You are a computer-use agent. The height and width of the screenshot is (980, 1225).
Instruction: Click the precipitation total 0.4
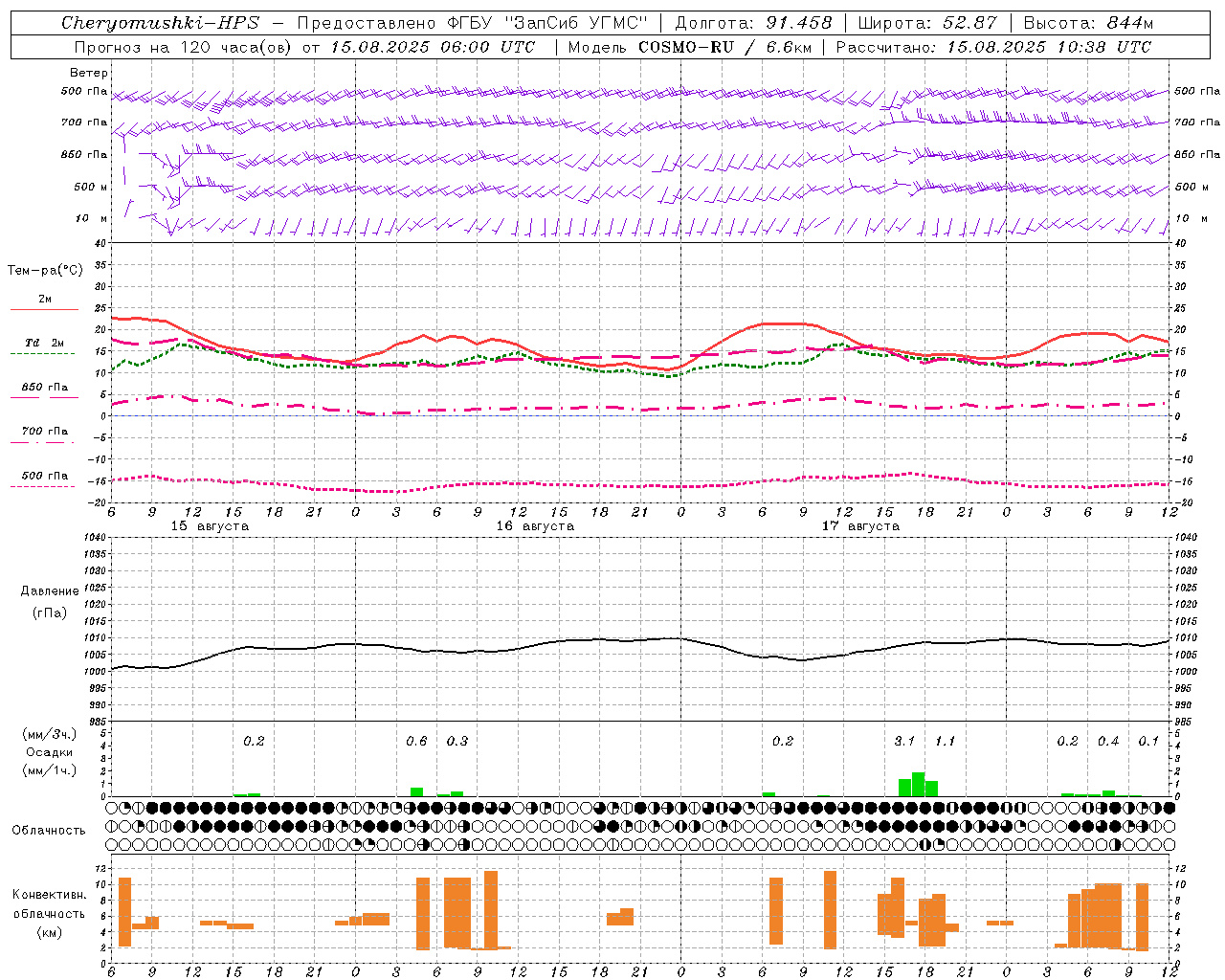1108,741
